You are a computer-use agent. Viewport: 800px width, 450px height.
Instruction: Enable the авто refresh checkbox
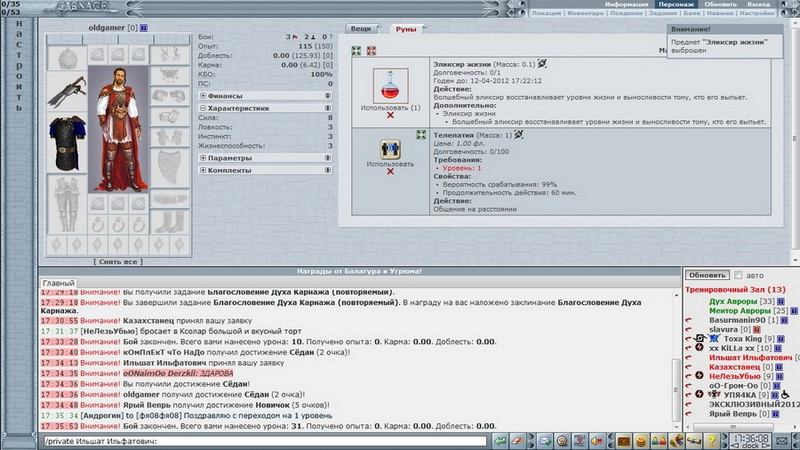click(738, 275)
